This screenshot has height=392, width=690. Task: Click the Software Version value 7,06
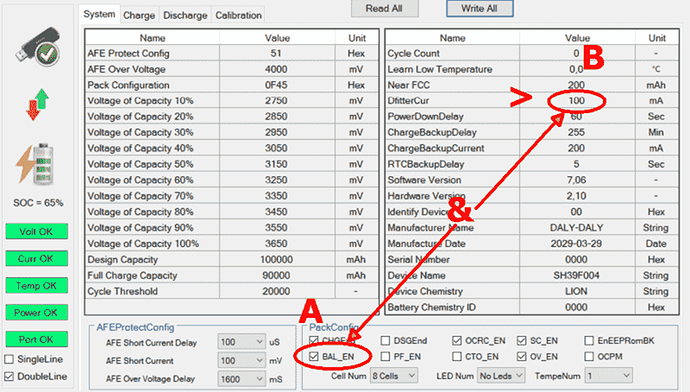coord(577,180)
